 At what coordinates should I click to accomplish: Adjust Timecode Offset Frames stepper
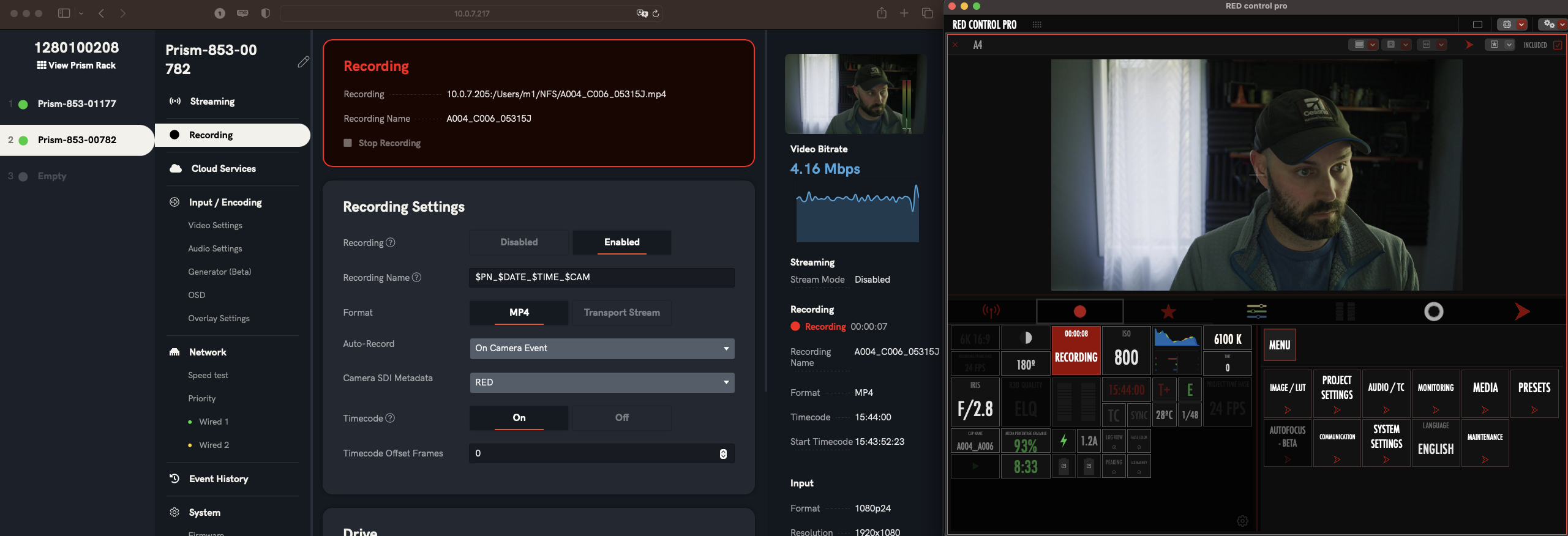tap(723, 453)
